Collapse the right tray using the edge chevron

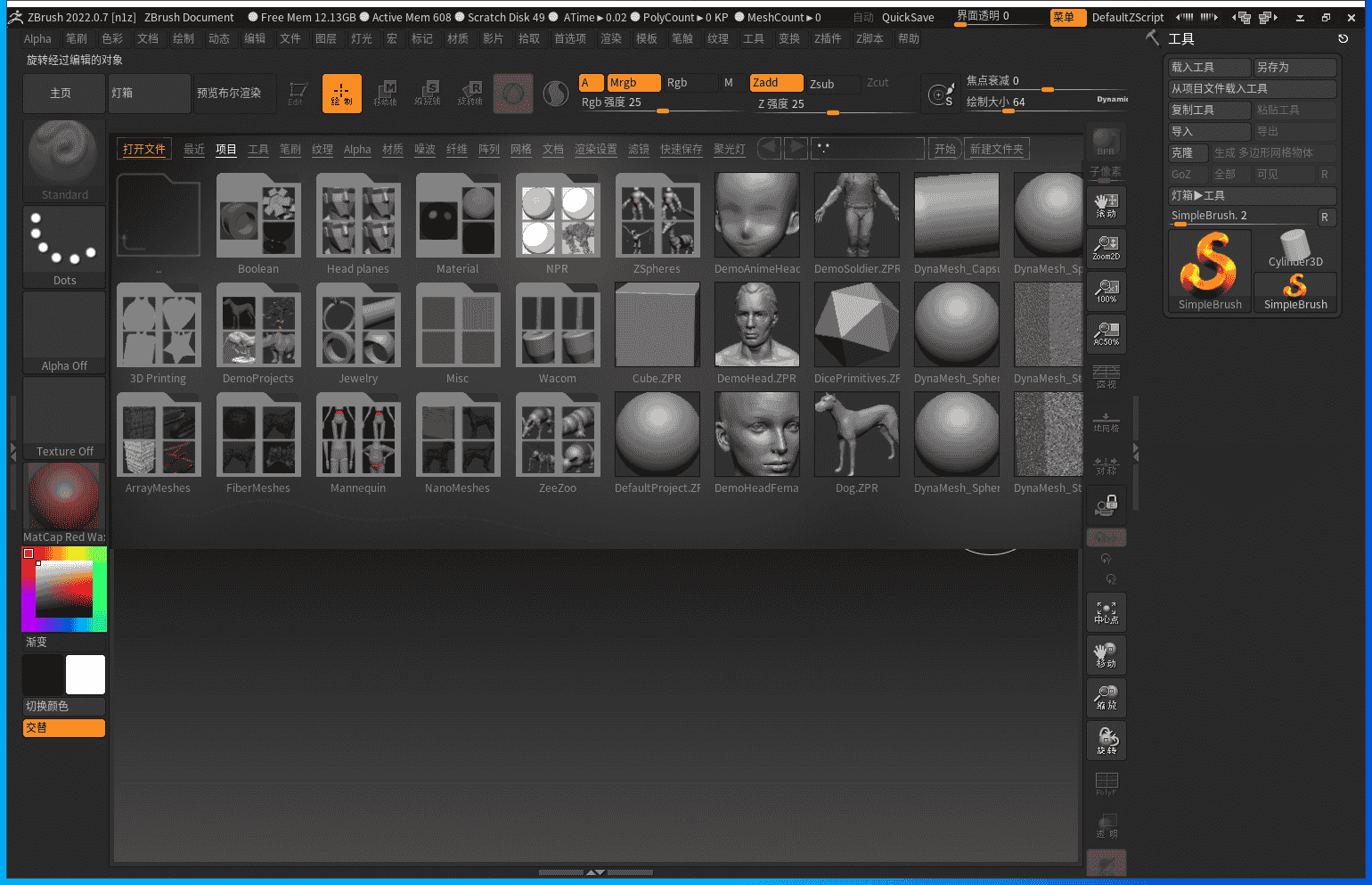coord(1135,454)
